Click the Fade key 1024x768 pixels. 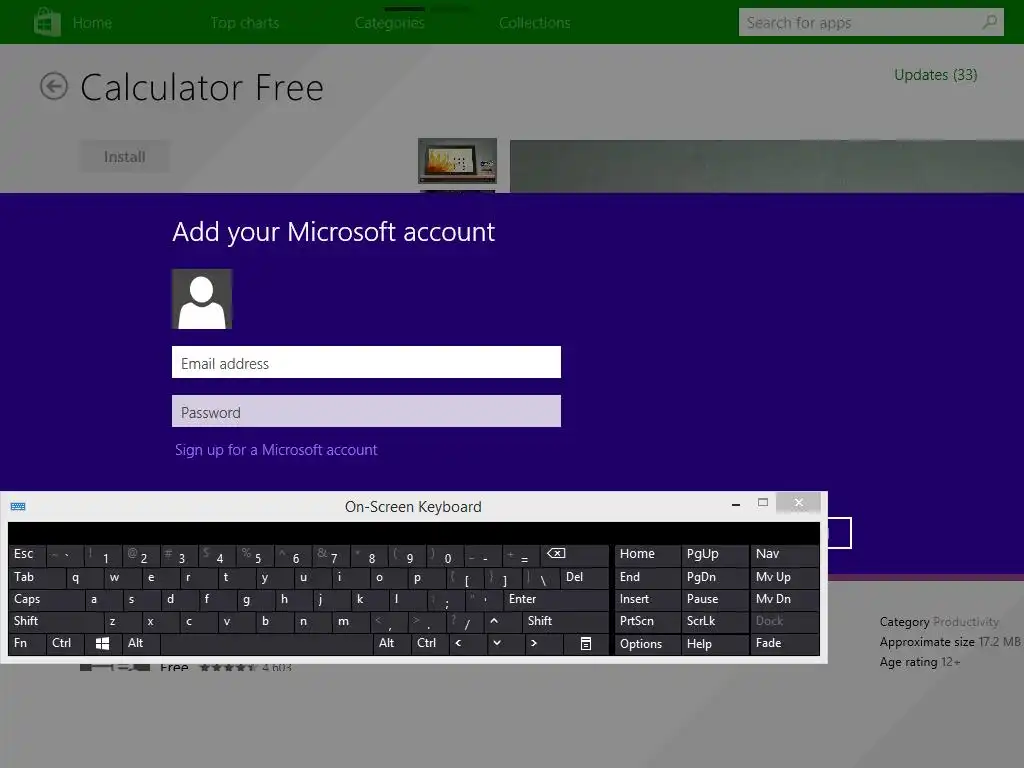[x=784, y=643]
